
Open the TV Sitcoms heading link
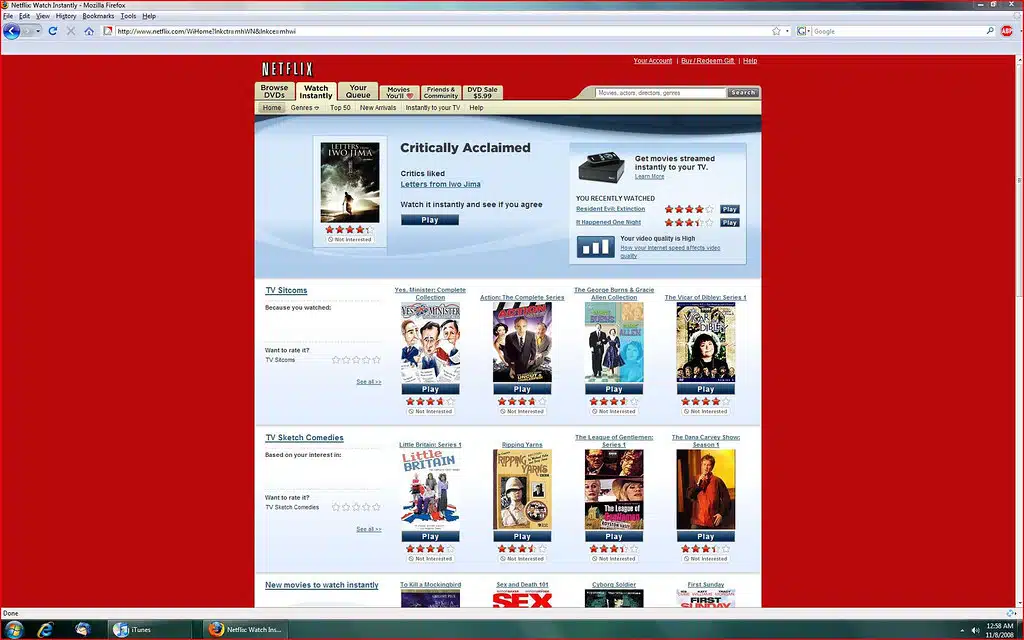pyautogui.click(x=286, y=291)
